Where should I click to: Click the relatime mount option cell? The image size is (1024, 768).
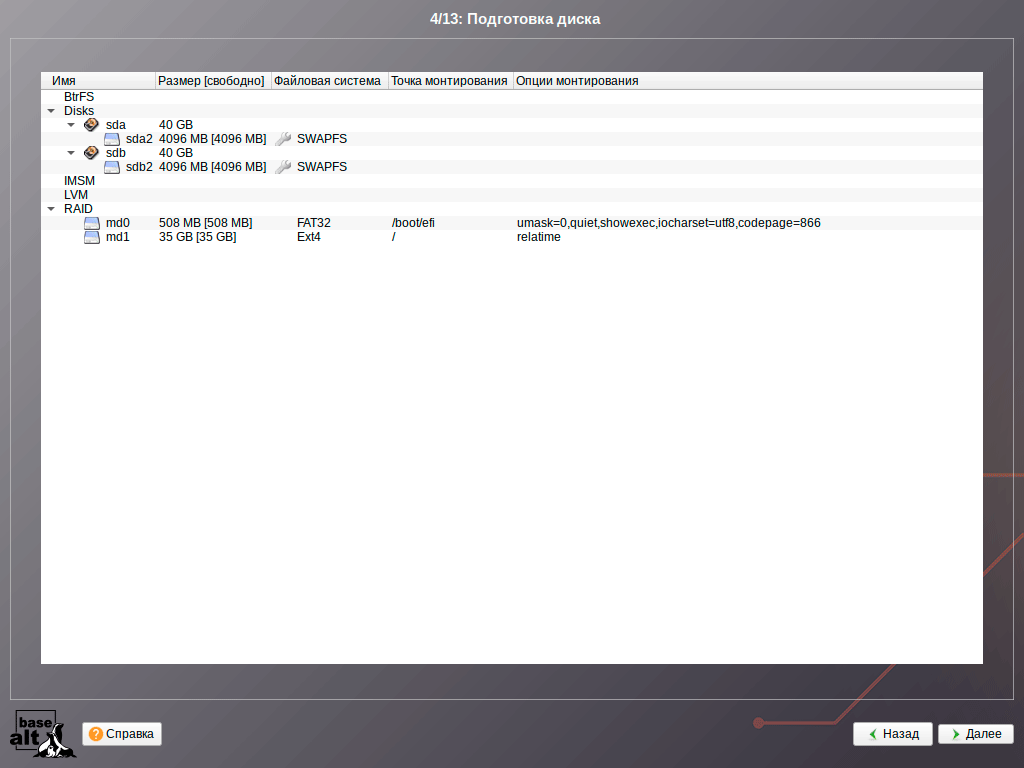point(539,237)
